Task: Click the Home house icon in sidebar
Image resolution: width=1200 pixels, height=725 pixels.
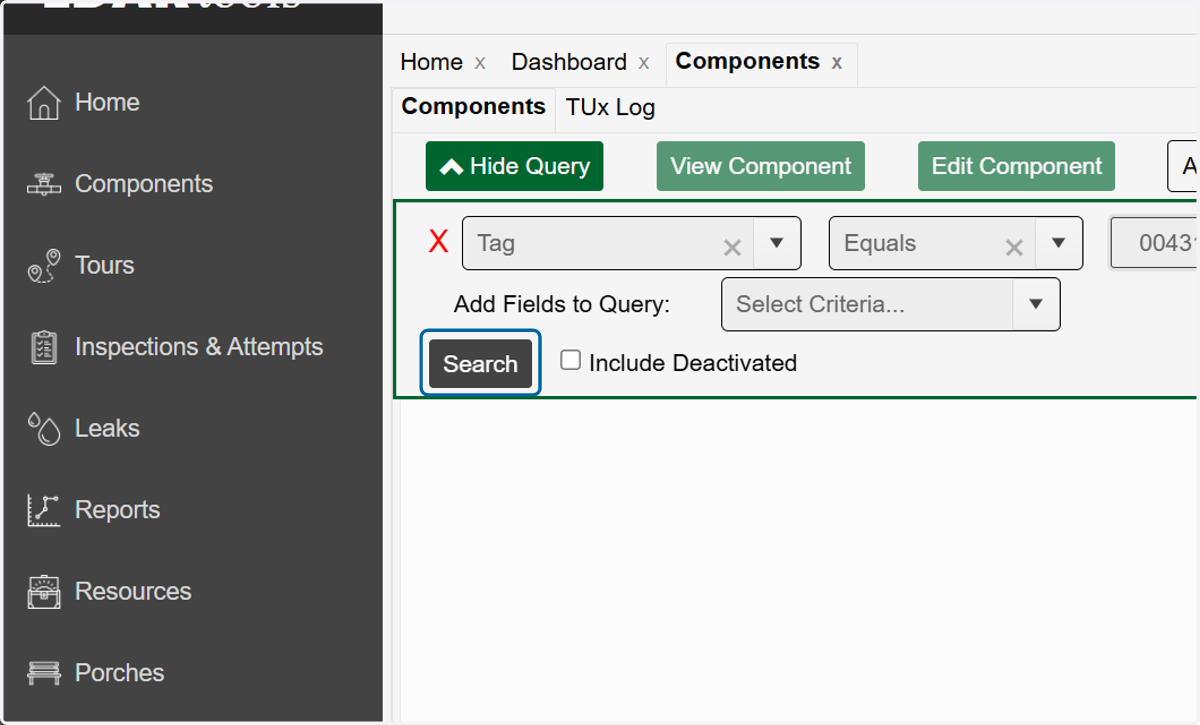Action: 43,103
